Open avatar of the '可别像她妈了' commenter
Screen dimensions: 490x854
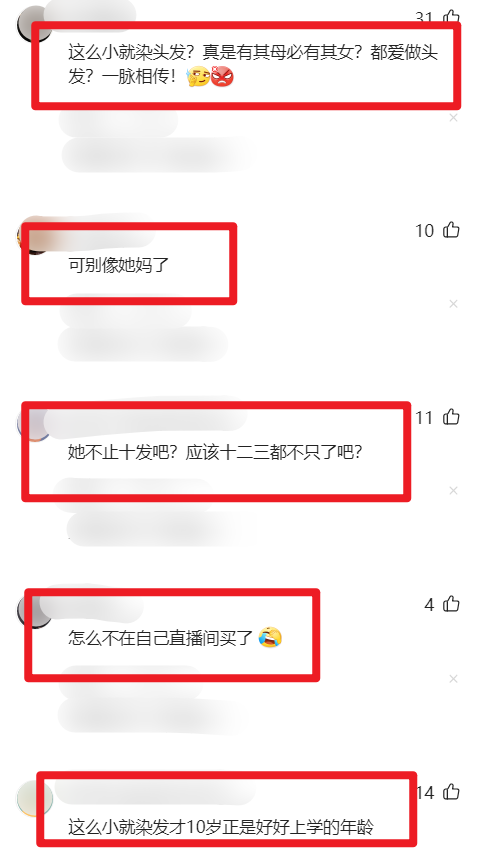click(x=34, y=235)
